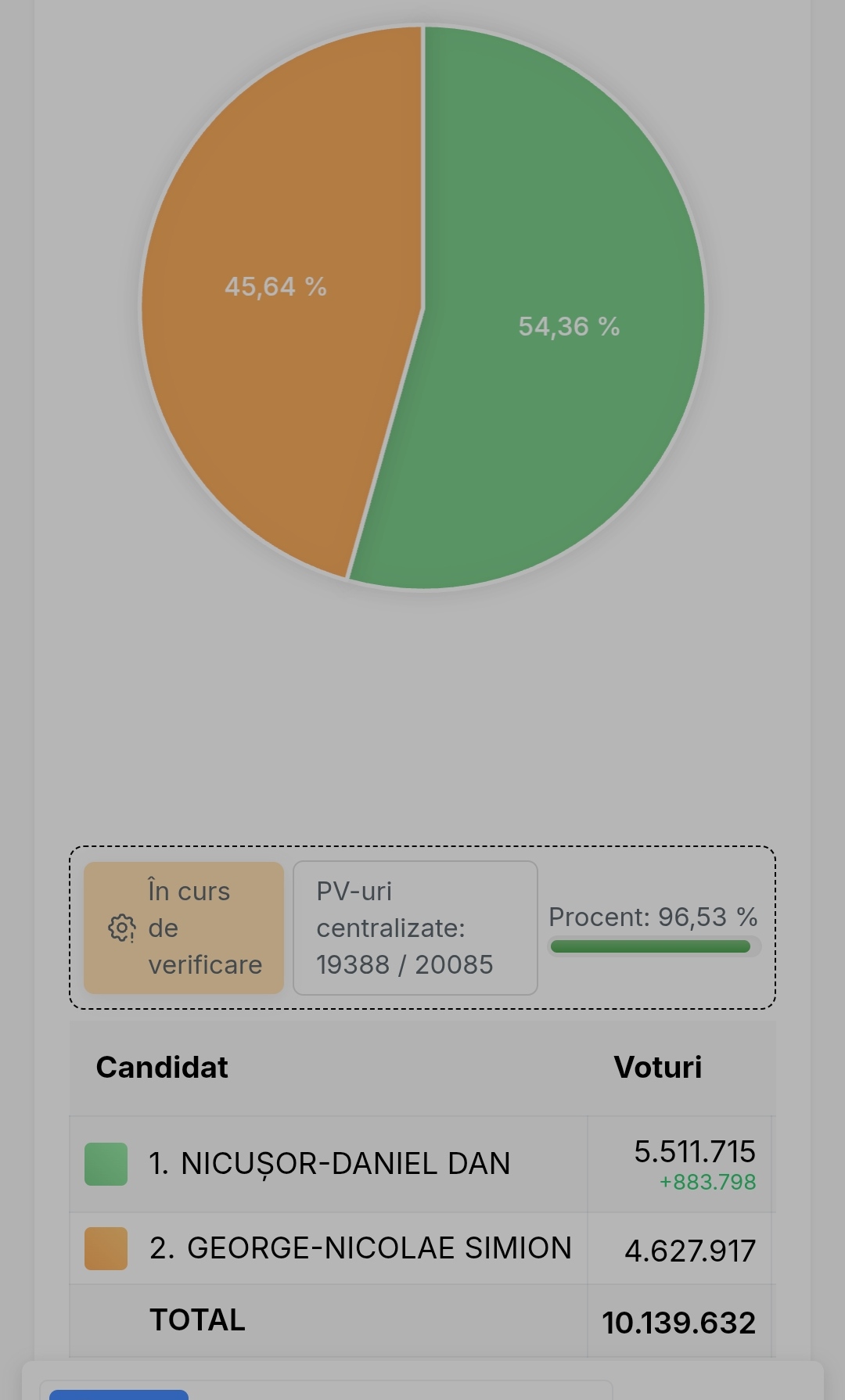Tap the 45,64 % pie label
This screenshot has height=1400, width=845.
(x=275, y=287)
